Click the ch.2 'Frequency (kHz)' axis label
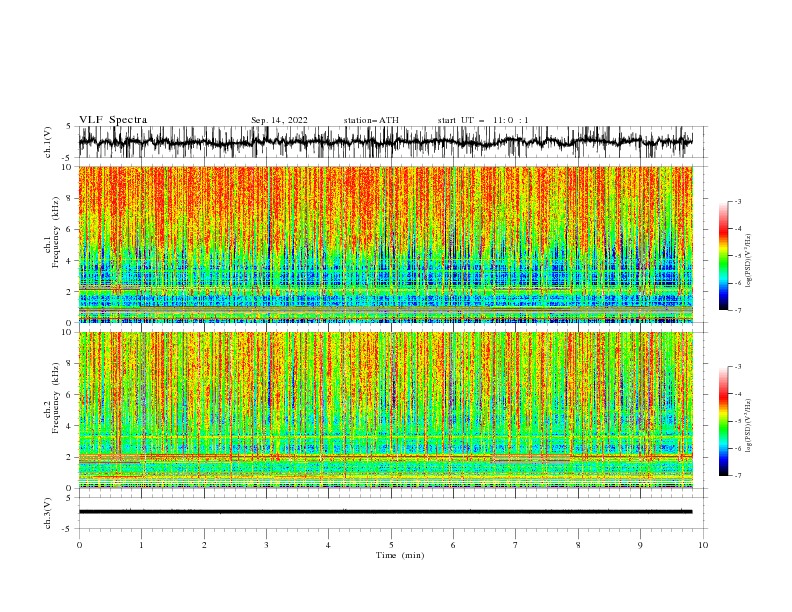Image resolution: width=792 pixels, height=612 pixels. coord(56,398)
